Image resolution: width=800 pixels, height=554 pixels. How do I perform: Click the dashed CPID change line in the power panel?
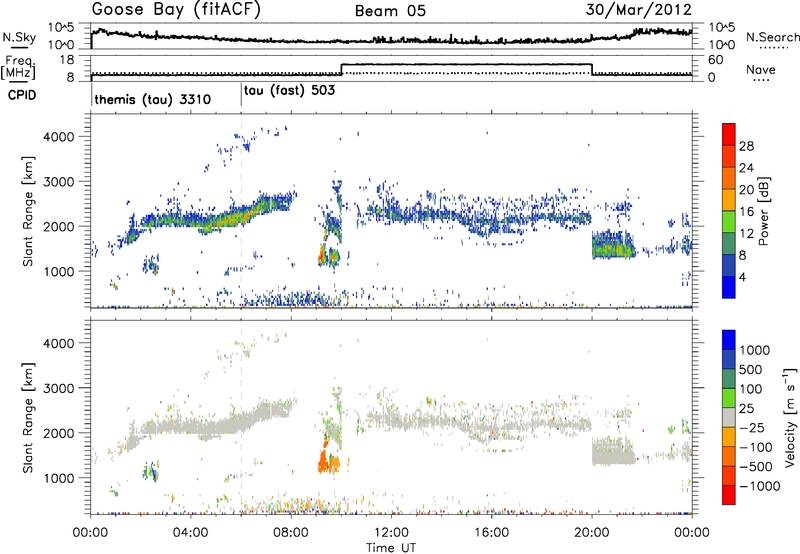pos(241,210)
